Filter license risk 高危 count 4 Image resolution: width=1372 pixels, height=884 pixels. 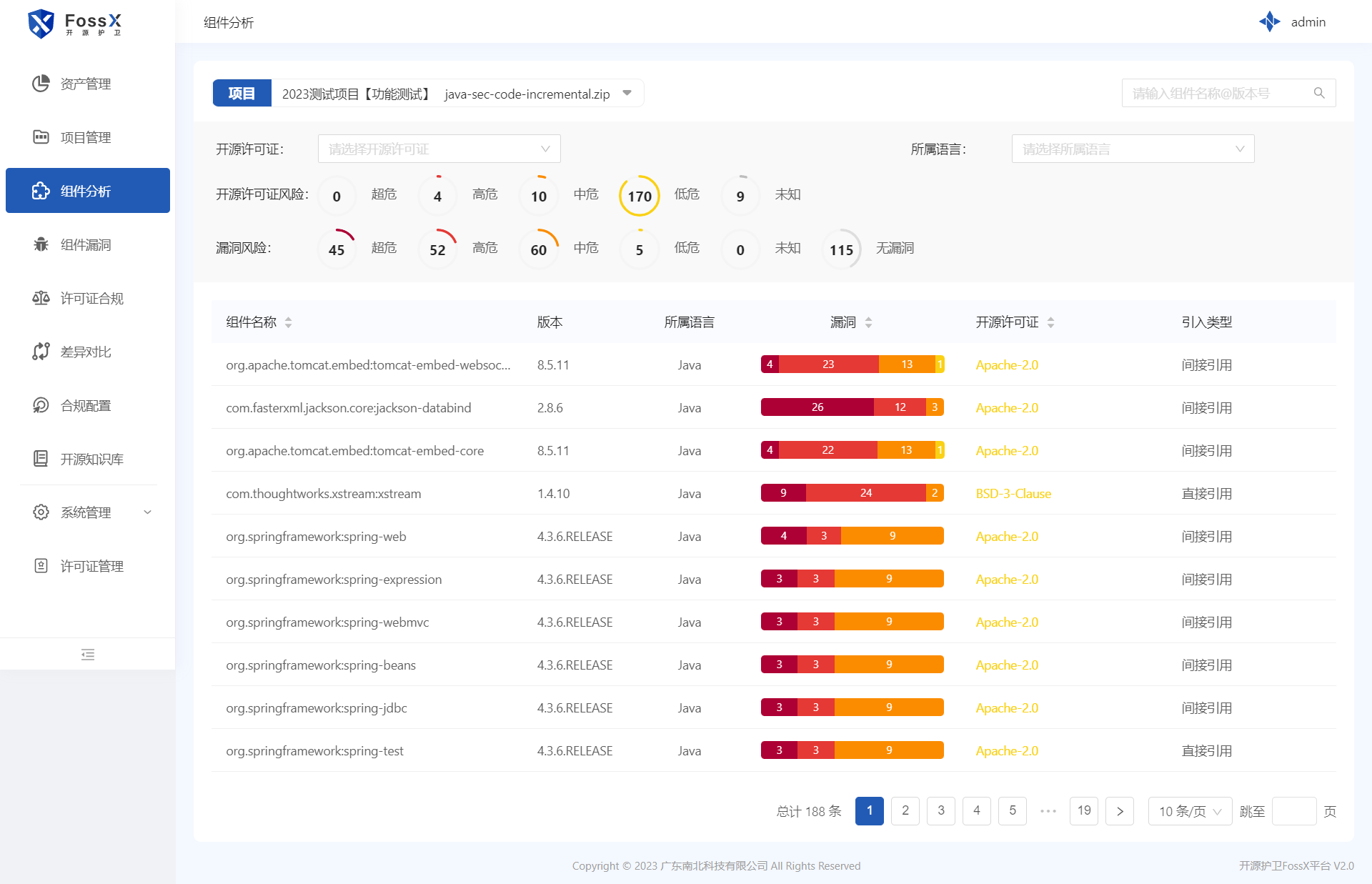437,195
